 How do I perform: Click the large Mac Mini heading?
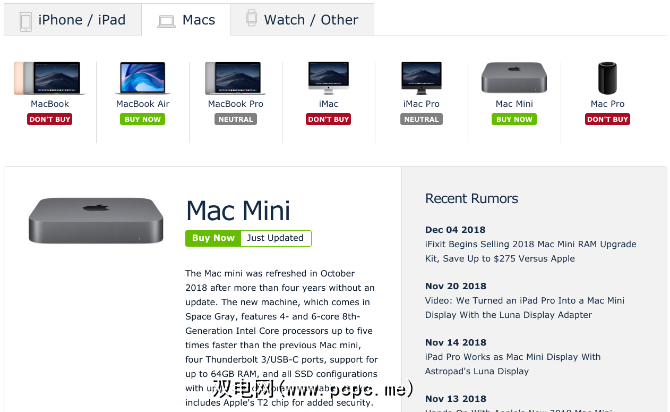[x=238, y=210]
